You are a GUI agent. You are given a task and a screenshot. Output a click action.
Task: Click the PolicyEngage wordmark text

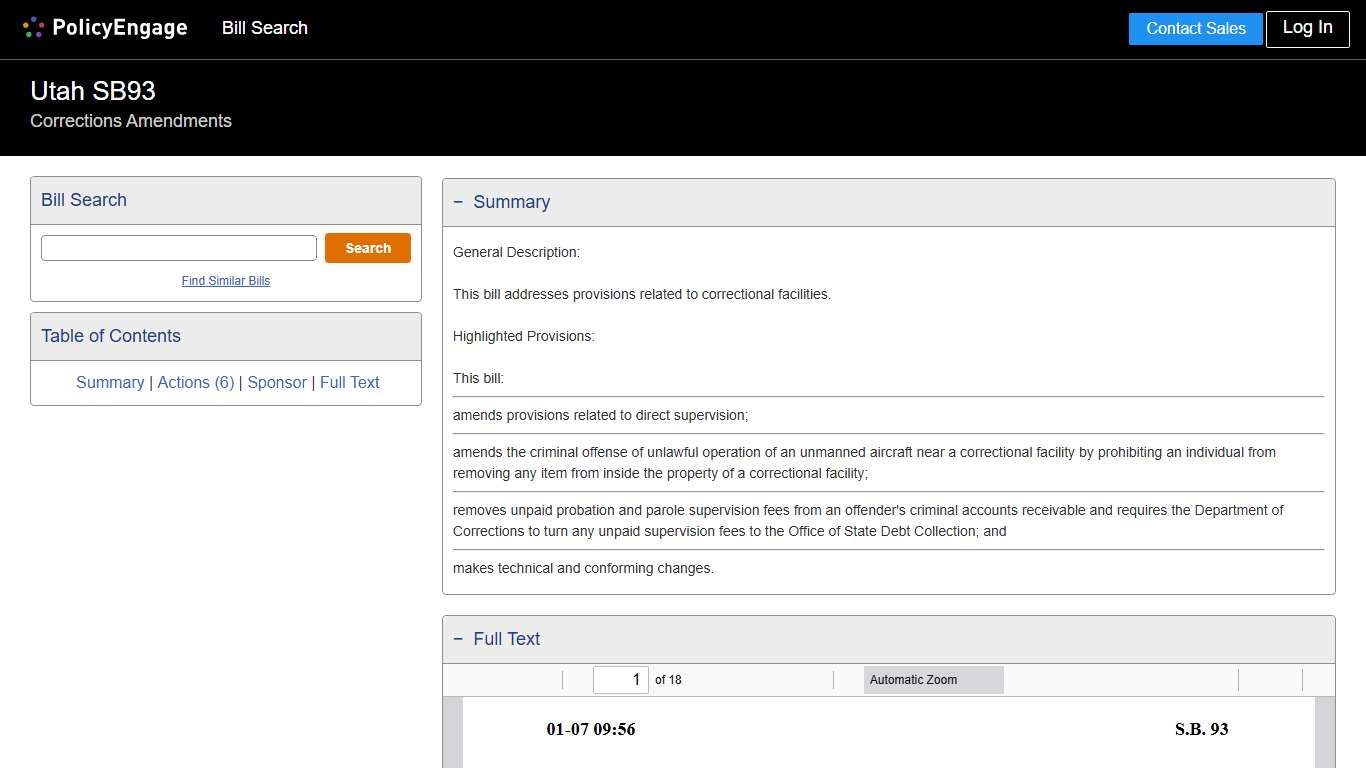(120, 28)
